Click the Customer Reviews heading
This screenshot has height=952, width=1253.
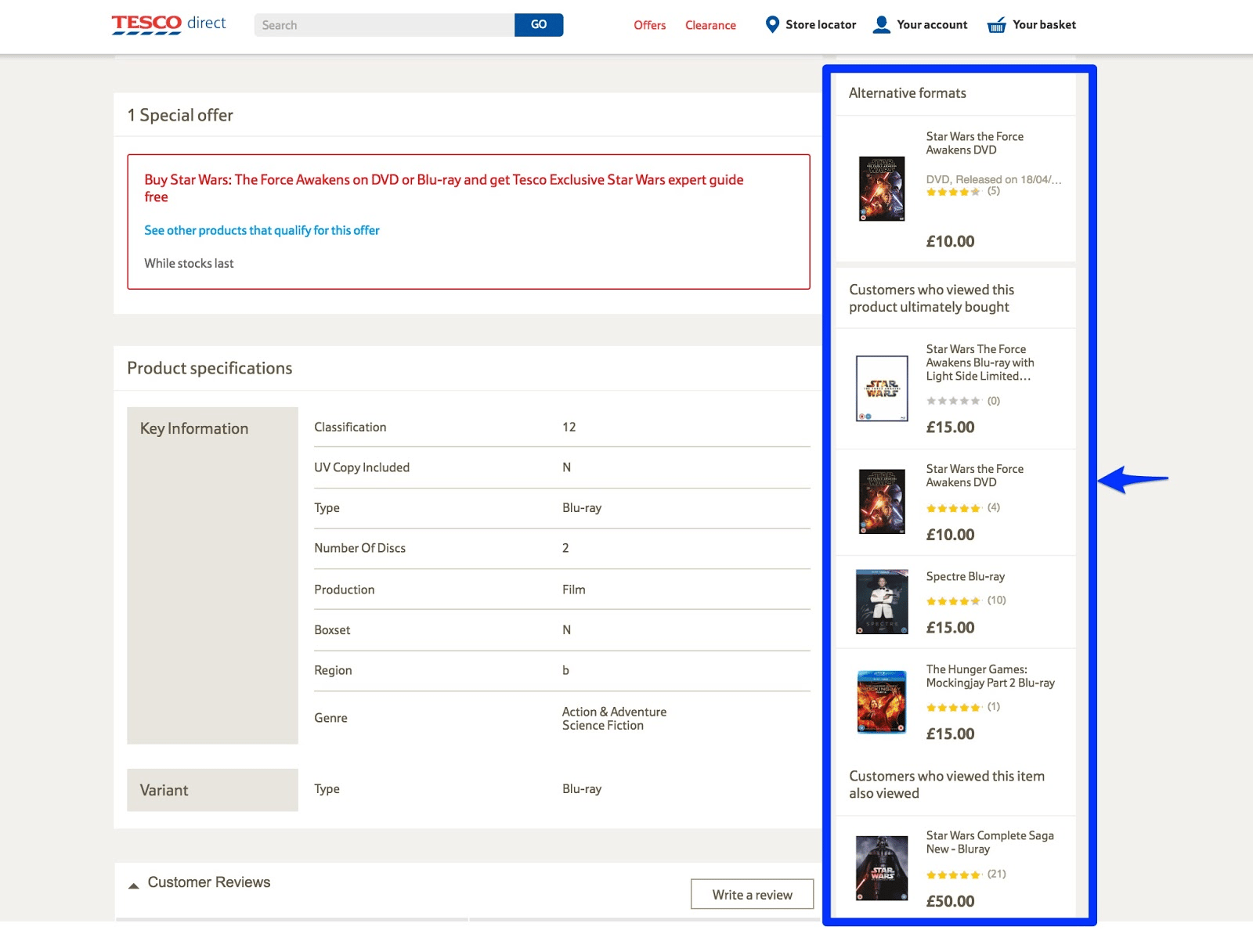coord(209,882)
